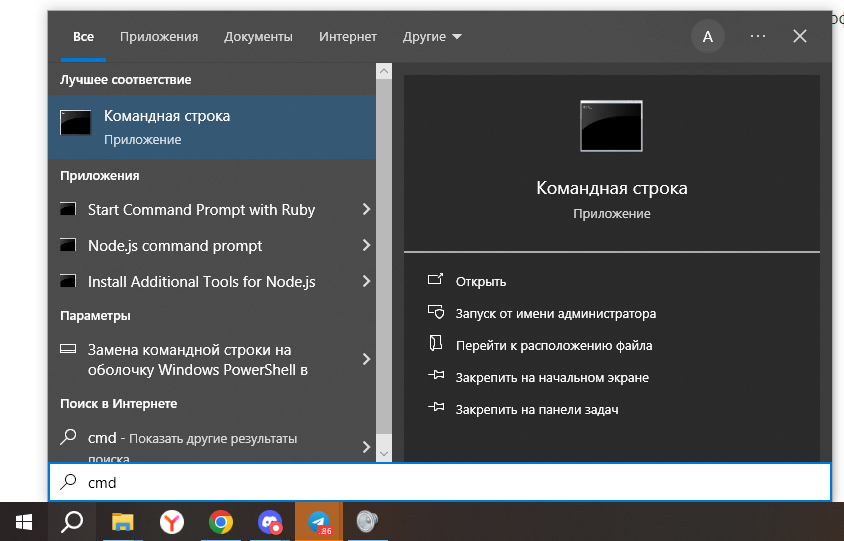The width and height of the screenshot is (844, 541).
Task: Switch to the Интернет tab
Action: click(x=348, y=37)
